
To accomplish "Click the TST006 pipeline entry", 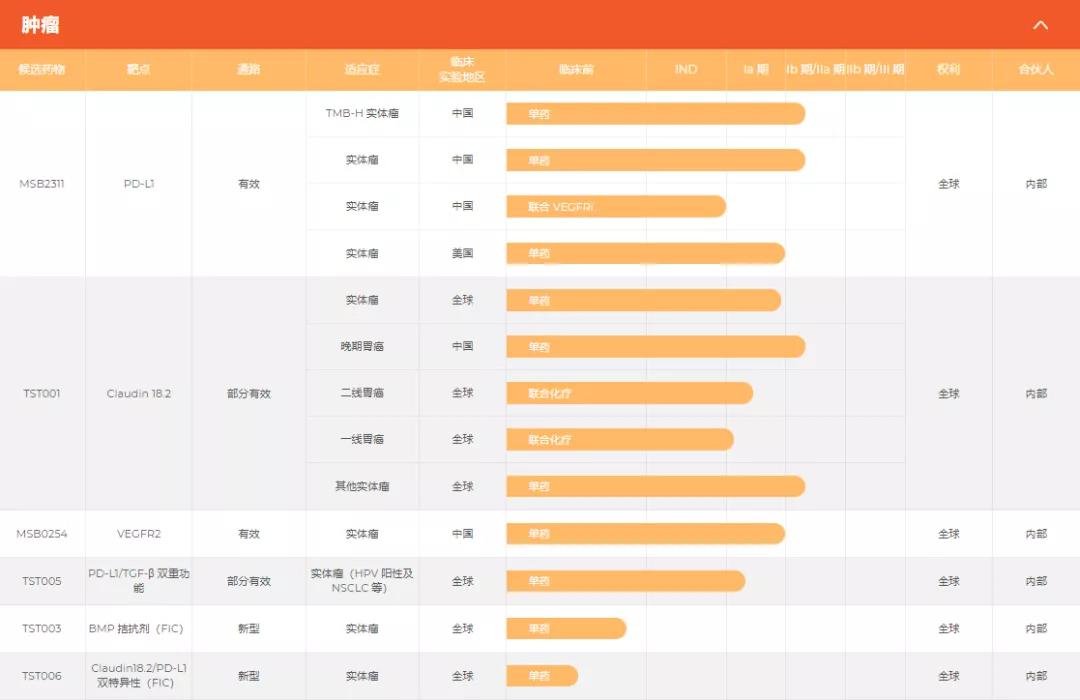I will pyautogui.click(x=42, y=675).
